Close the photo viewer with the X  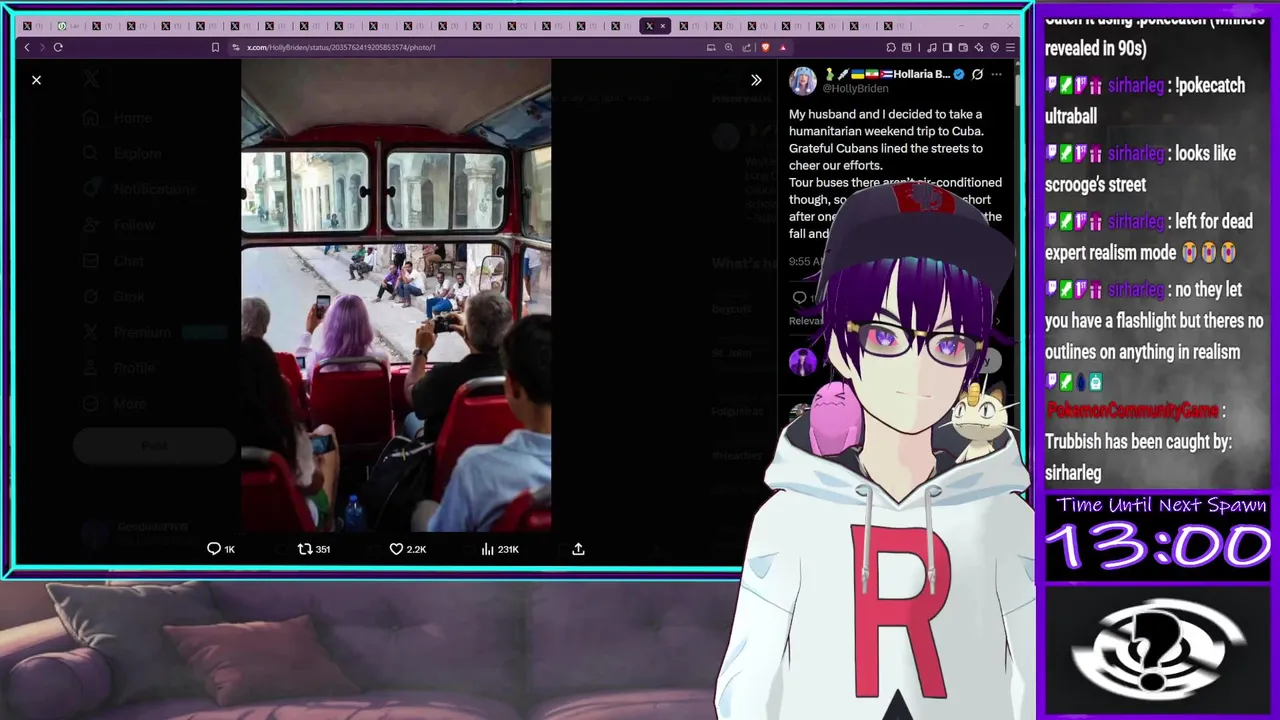(x=36, y=80)
